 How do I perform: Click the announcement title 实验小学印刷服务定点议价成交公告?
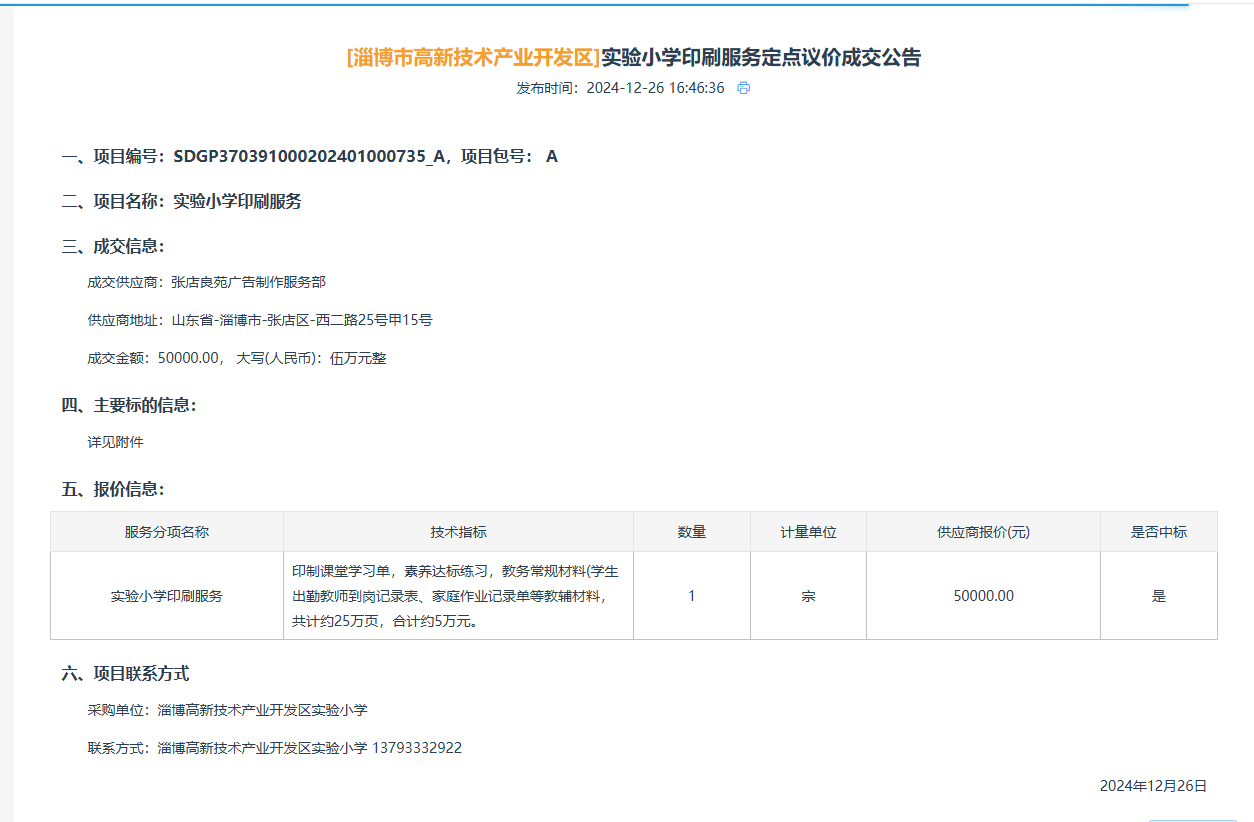760,57
